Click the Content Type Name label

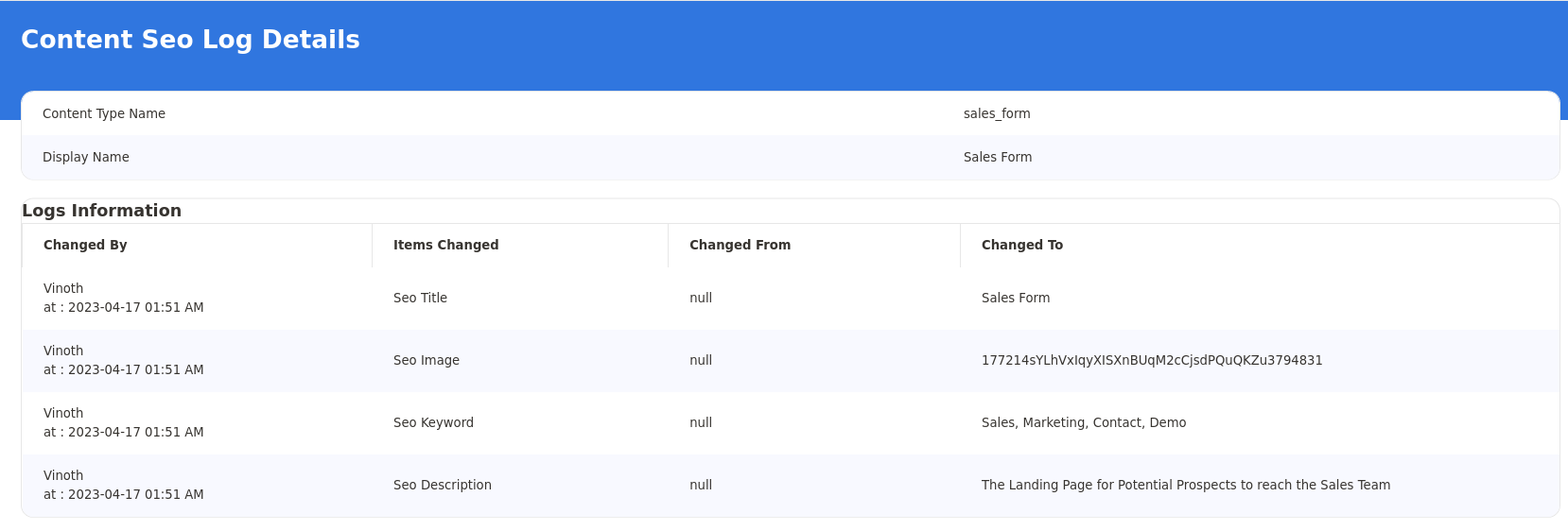click(x=104, y=113)
